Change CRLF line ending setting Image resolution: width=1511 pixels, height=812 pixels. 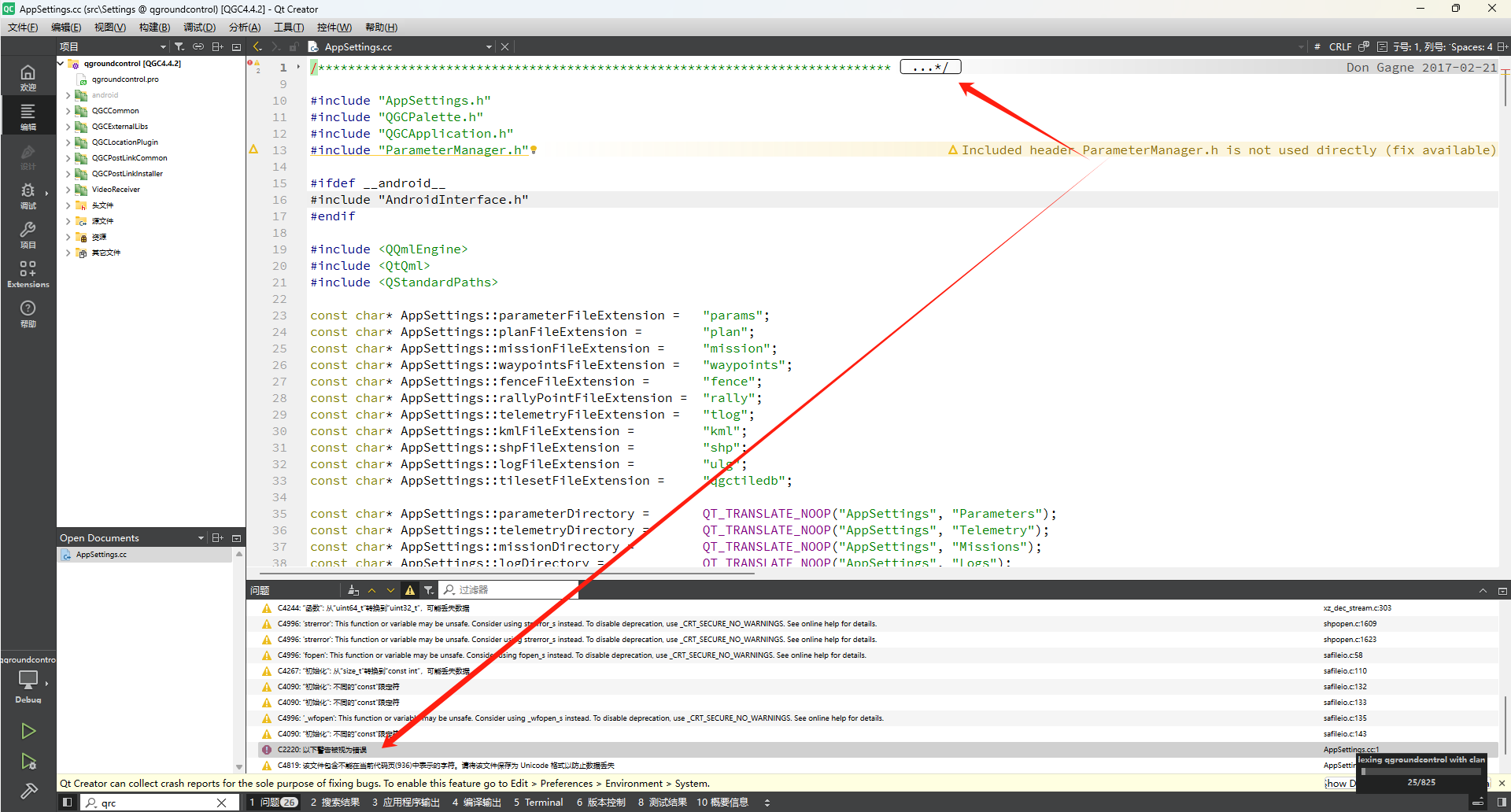coord(1340,47)
